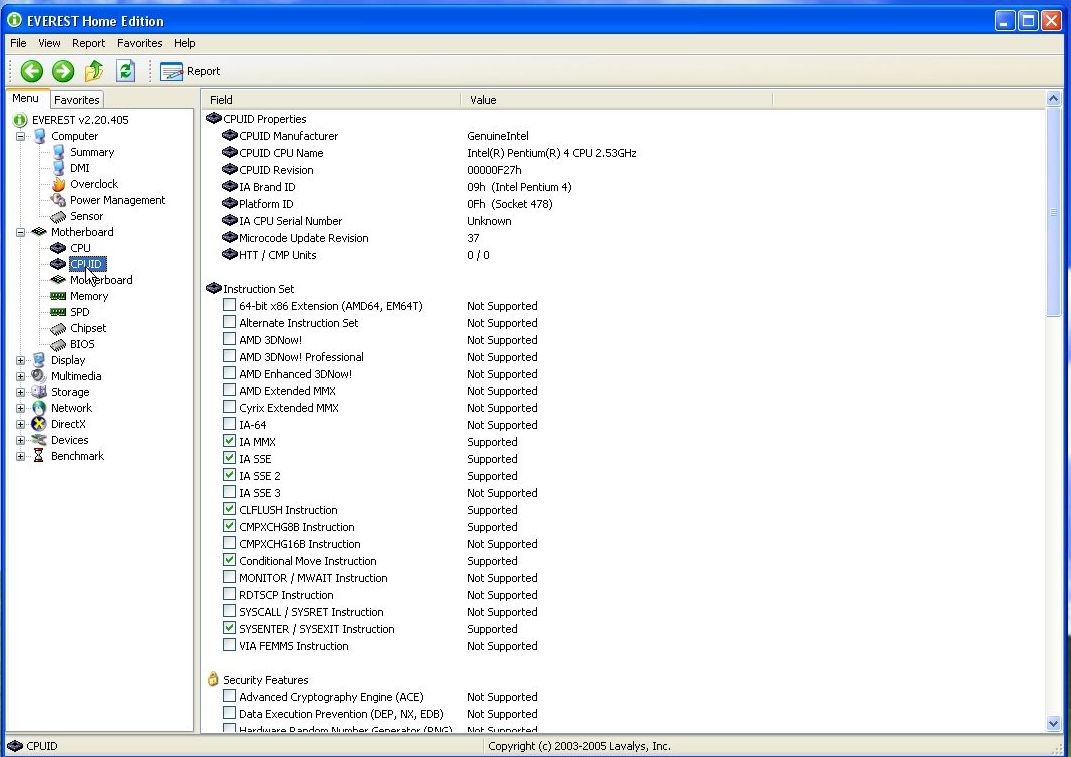Screen dimensions: 1071x757
Task: Click the EVEREST v2.20.405 root icon
Action: 20,120
